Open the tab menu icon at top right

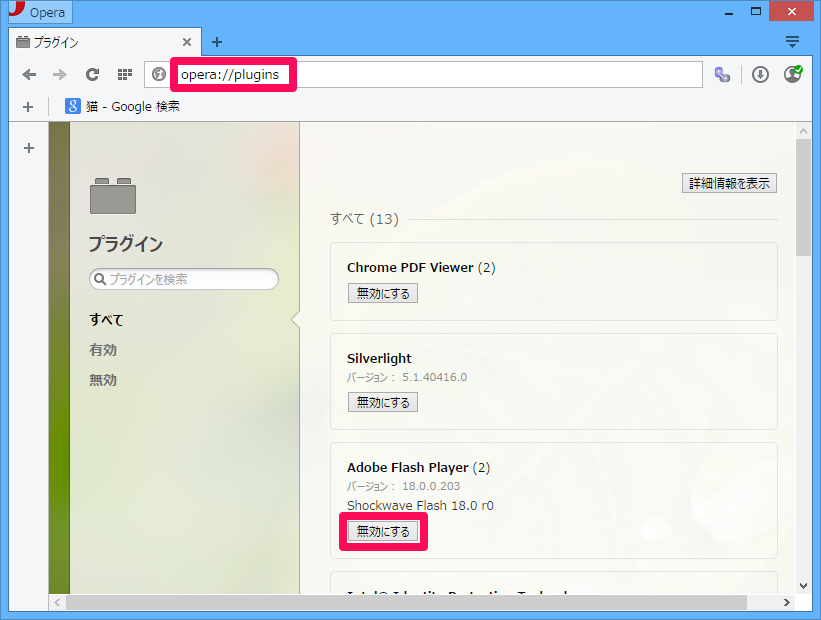792,42
